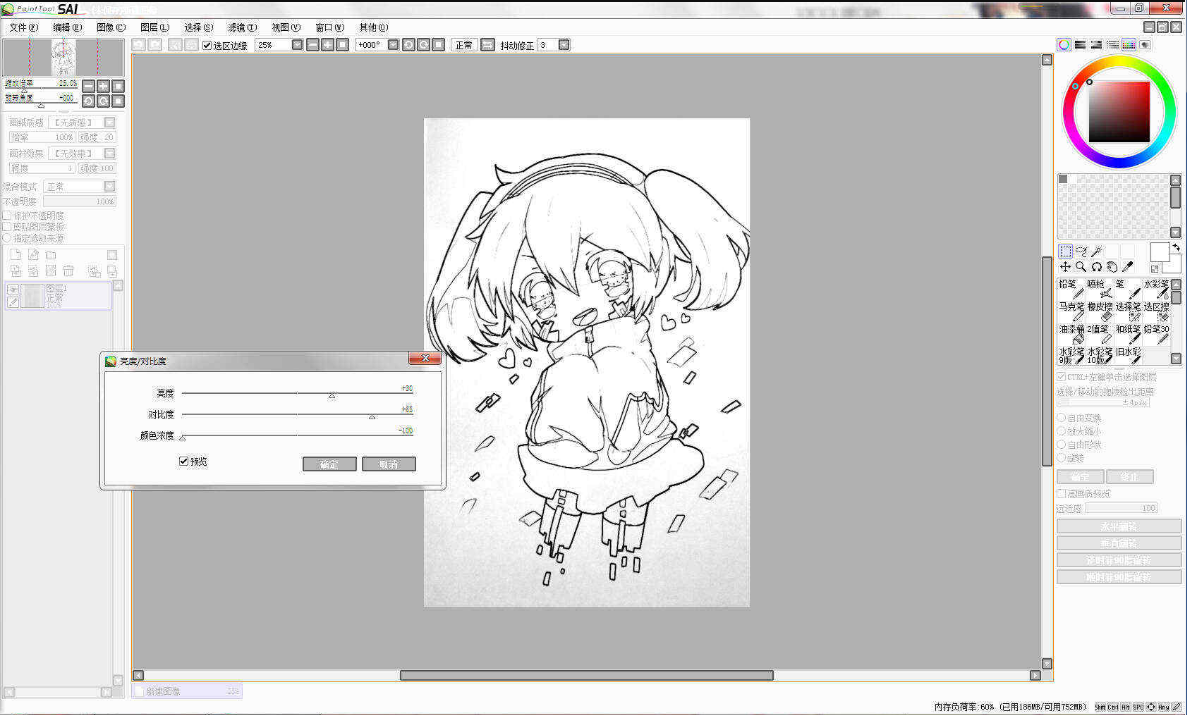Open the 抖动修正 stabilizer dropdown
Screen dimensions: 1187x715
564,45
